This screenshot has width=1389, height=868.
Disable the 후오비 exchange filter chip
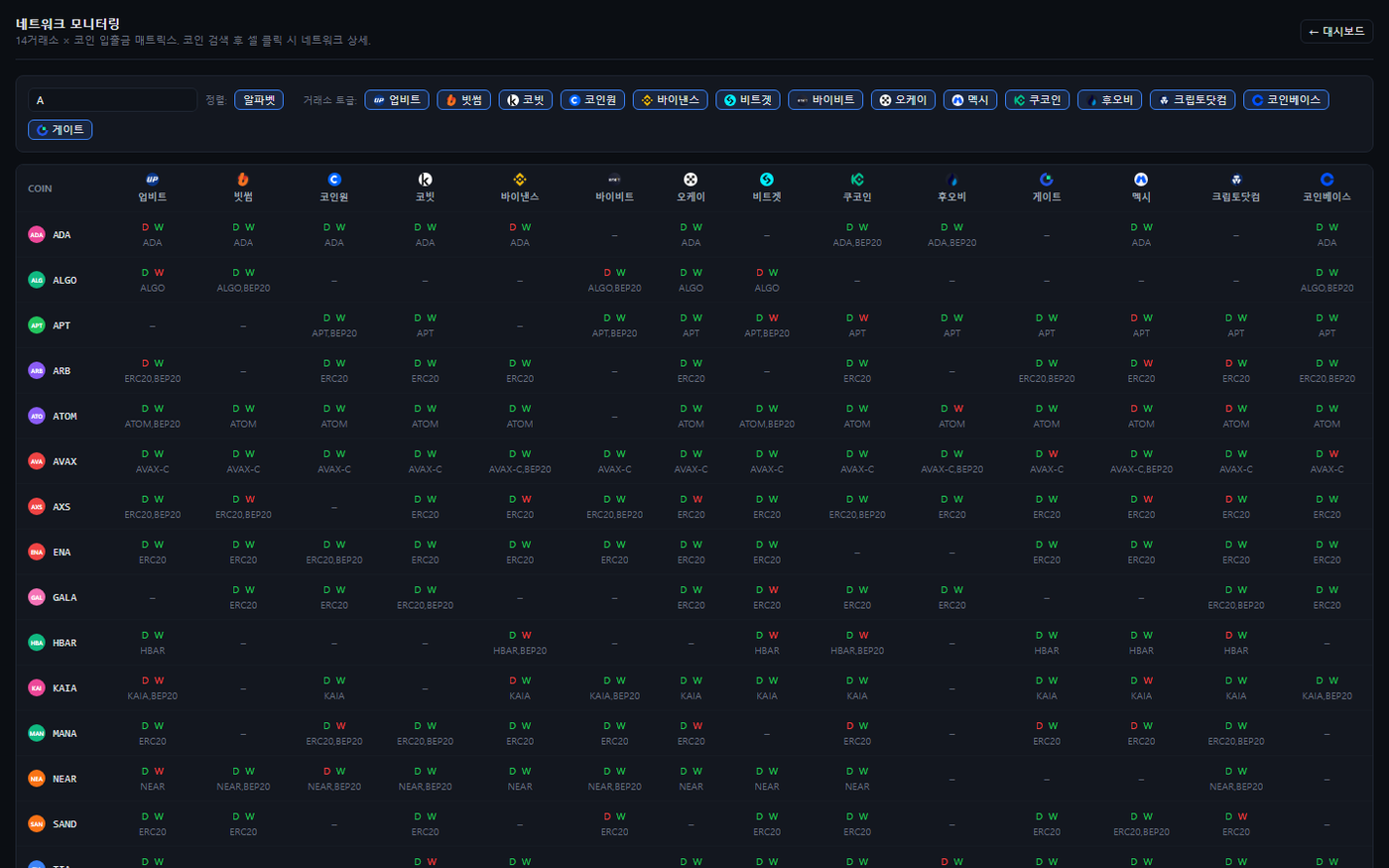point(1110,100)
